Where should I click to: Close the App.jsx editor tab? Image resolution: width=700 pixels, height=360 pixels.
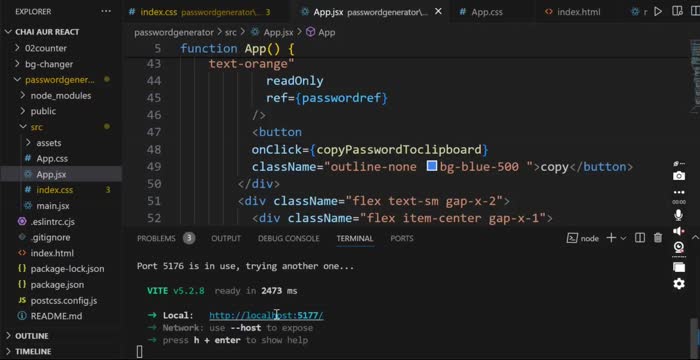click(x=438, y=12)
